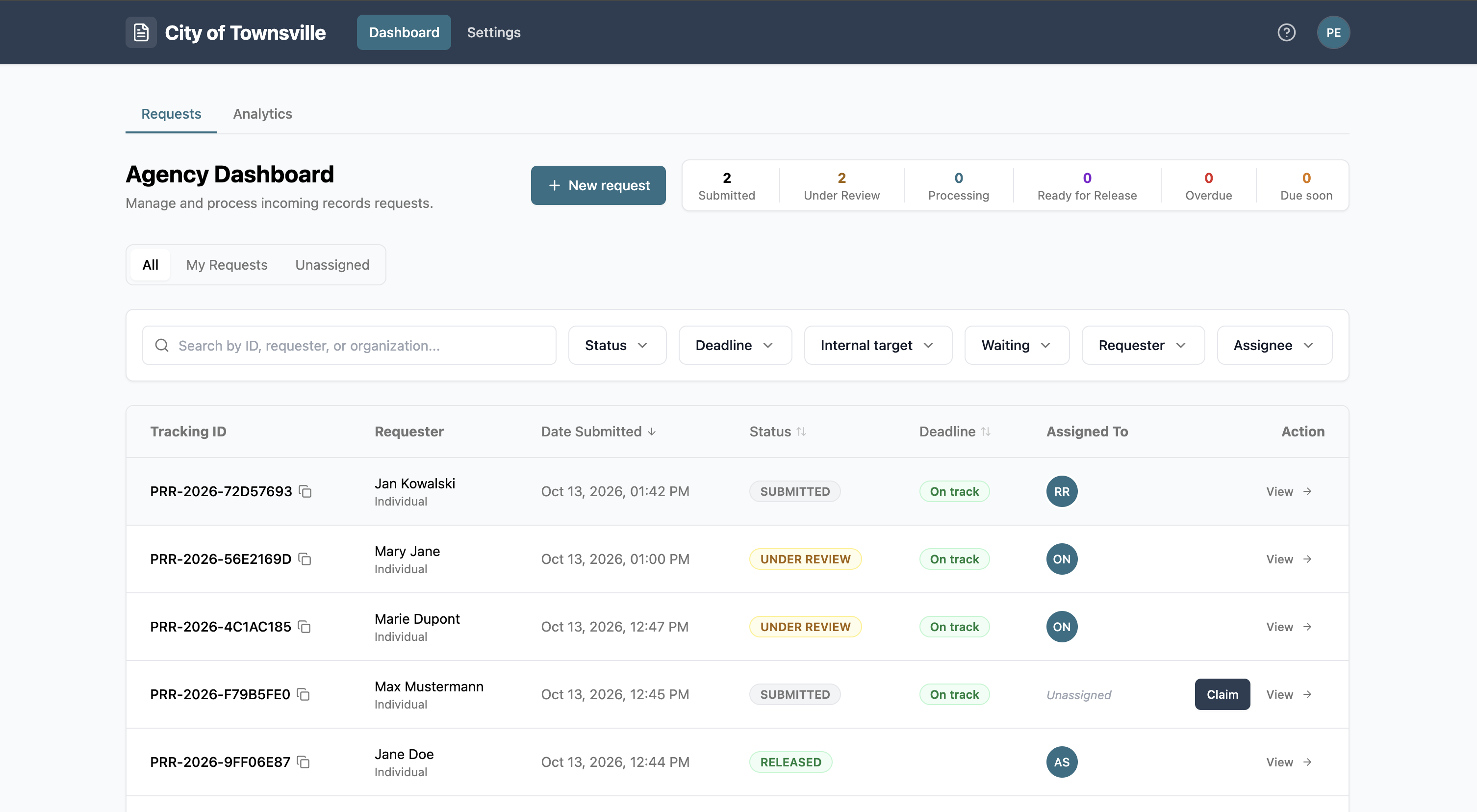This screenshot has width=1477, height=812.
Task: Expand the Waiting filter dropdown
Action: click(x=1017, y=345)
